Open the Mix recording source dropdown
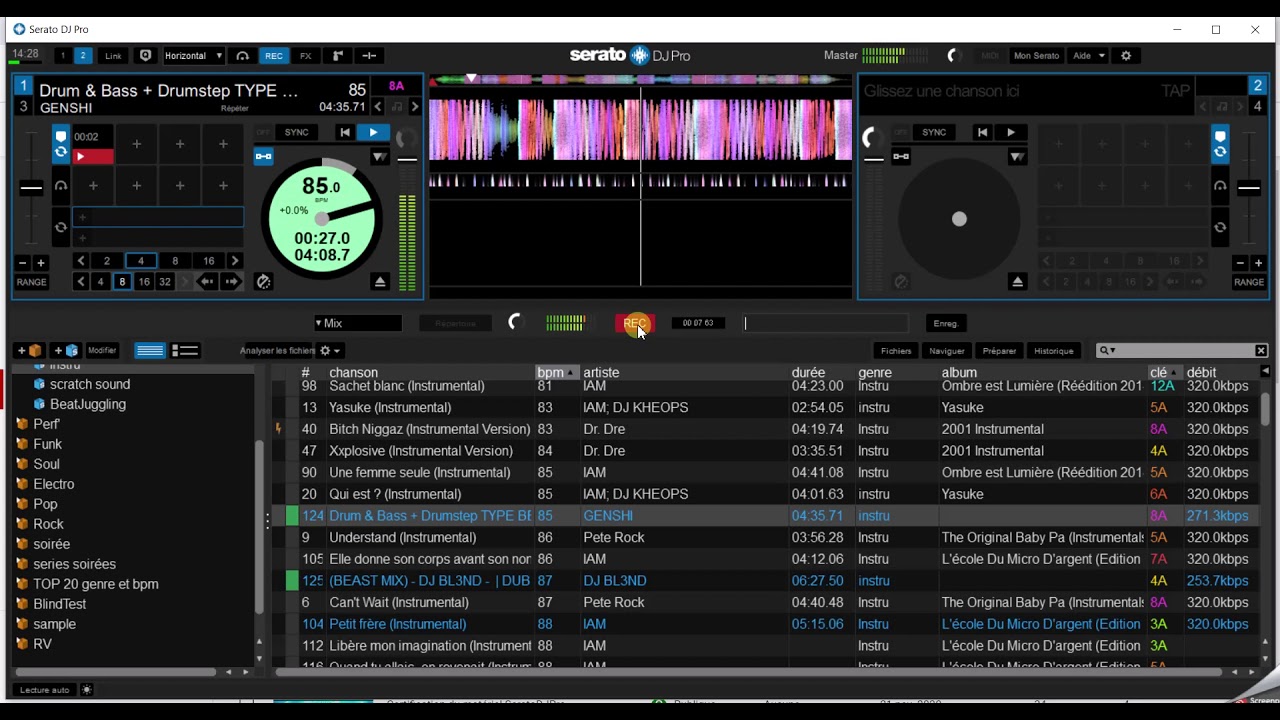 (358, 323)
